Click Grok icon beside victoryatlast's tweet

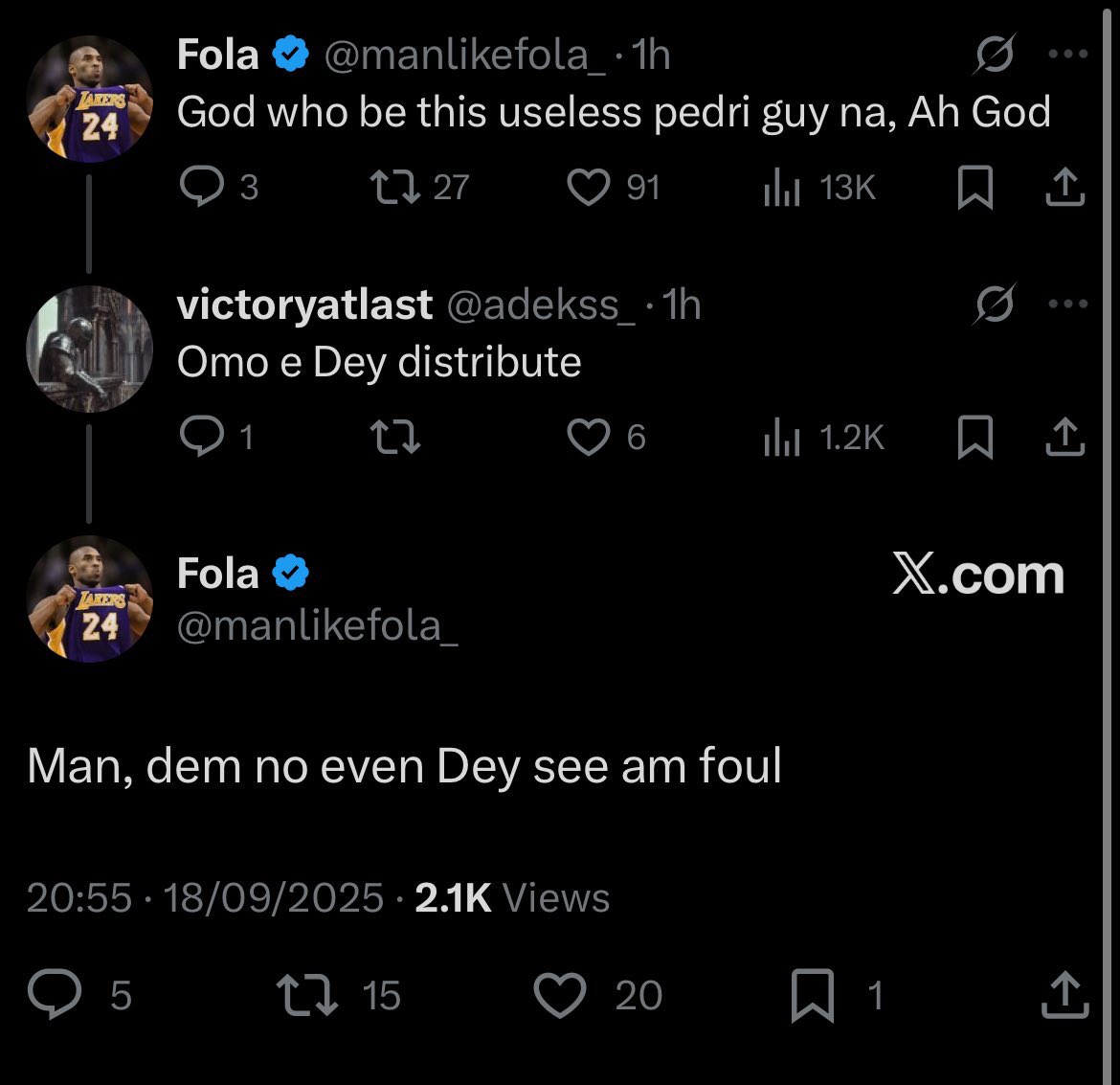(x=996, y=305)
